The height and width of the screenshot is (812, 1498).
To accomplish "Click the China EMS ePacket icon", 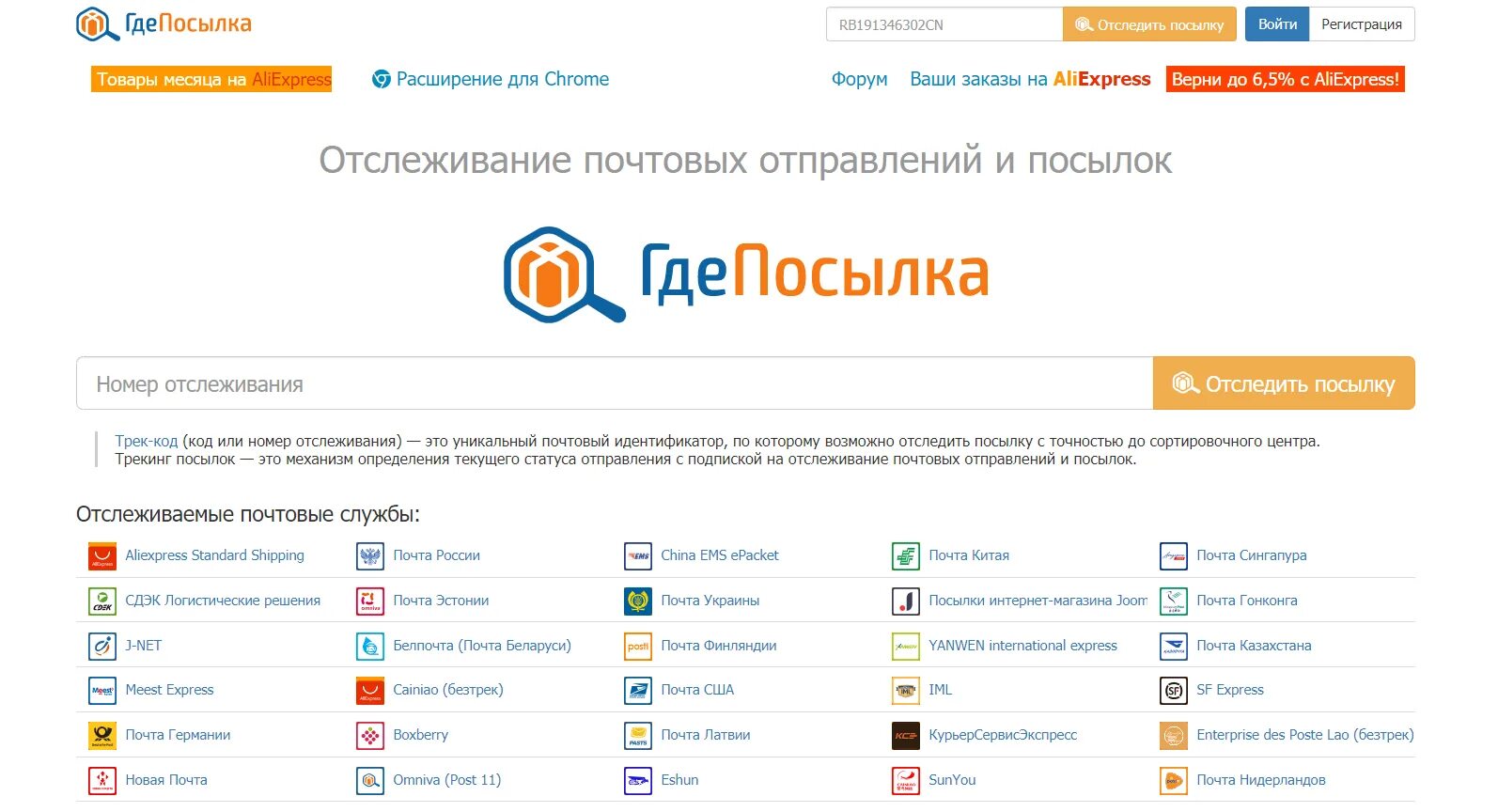I will coord(638,556).
